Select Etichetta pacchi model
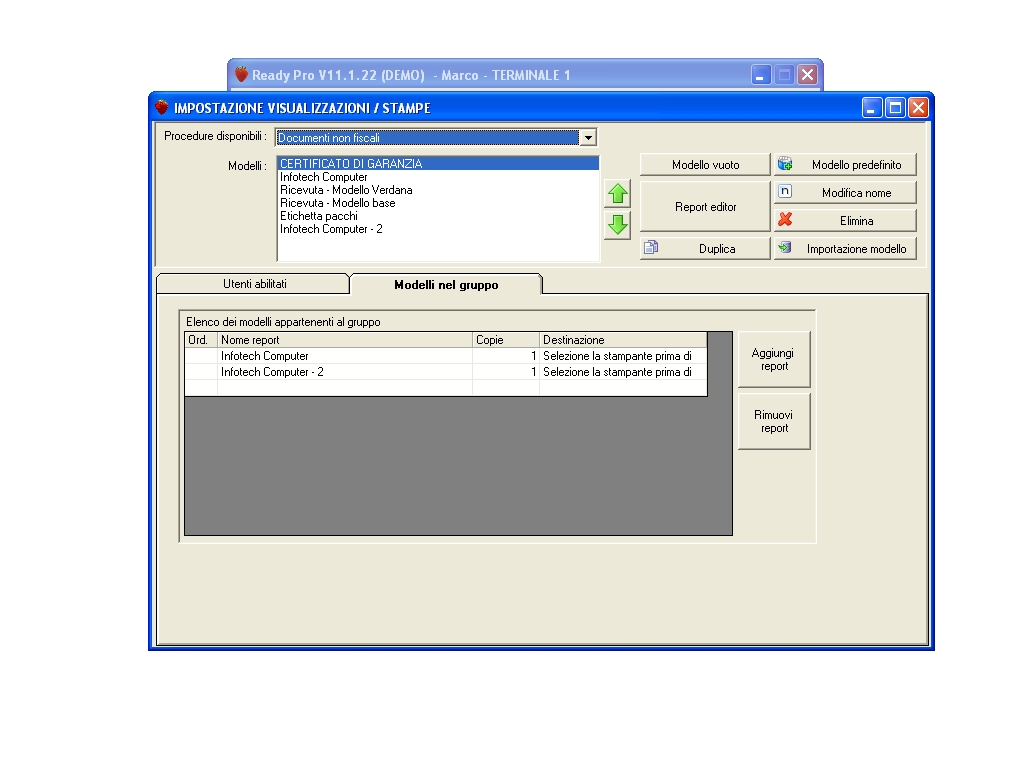The image size is (1024, 768). (438, 216)
